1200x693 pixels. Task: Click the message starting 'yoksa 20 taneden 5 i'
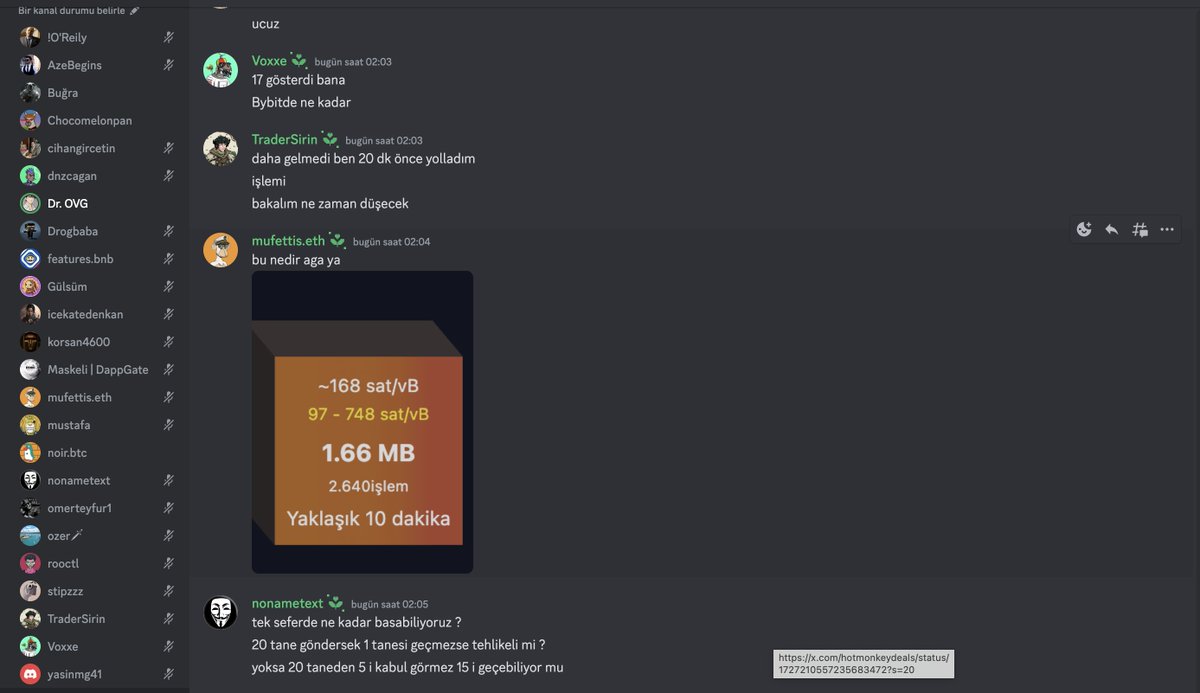pos(408,667)
